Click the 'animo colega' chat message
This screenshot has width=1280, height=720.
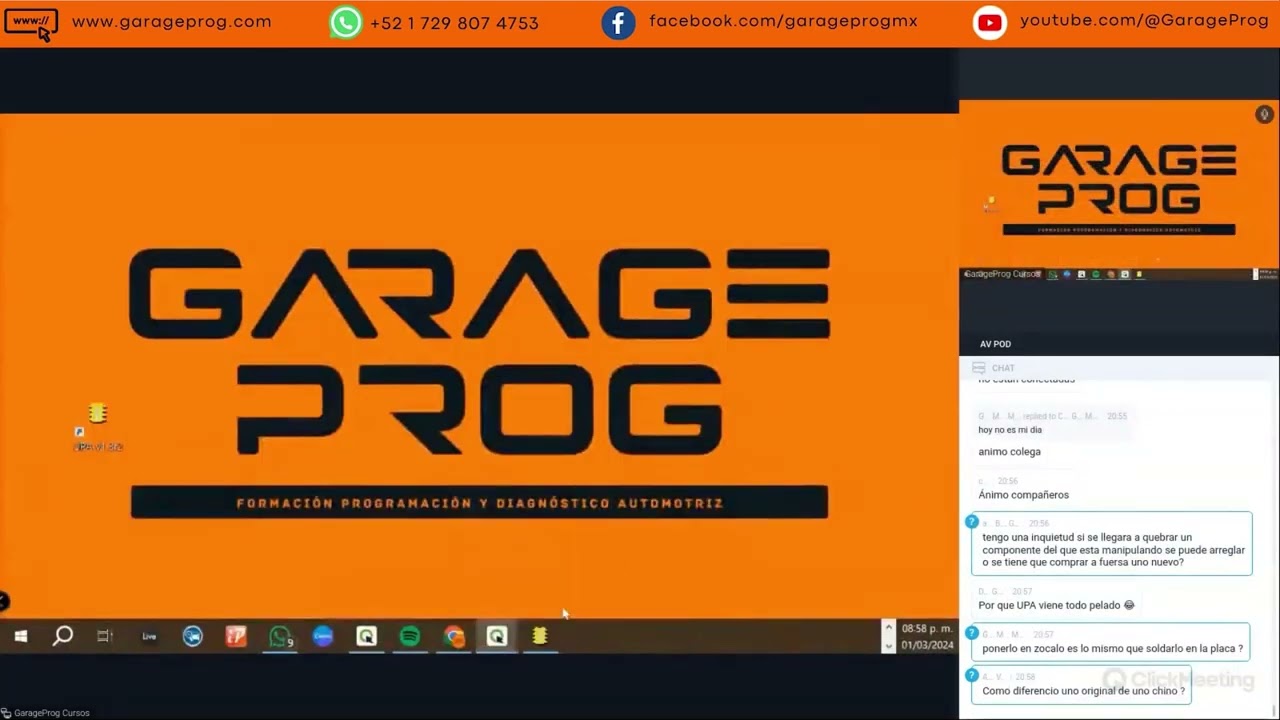coord(1009,452)
